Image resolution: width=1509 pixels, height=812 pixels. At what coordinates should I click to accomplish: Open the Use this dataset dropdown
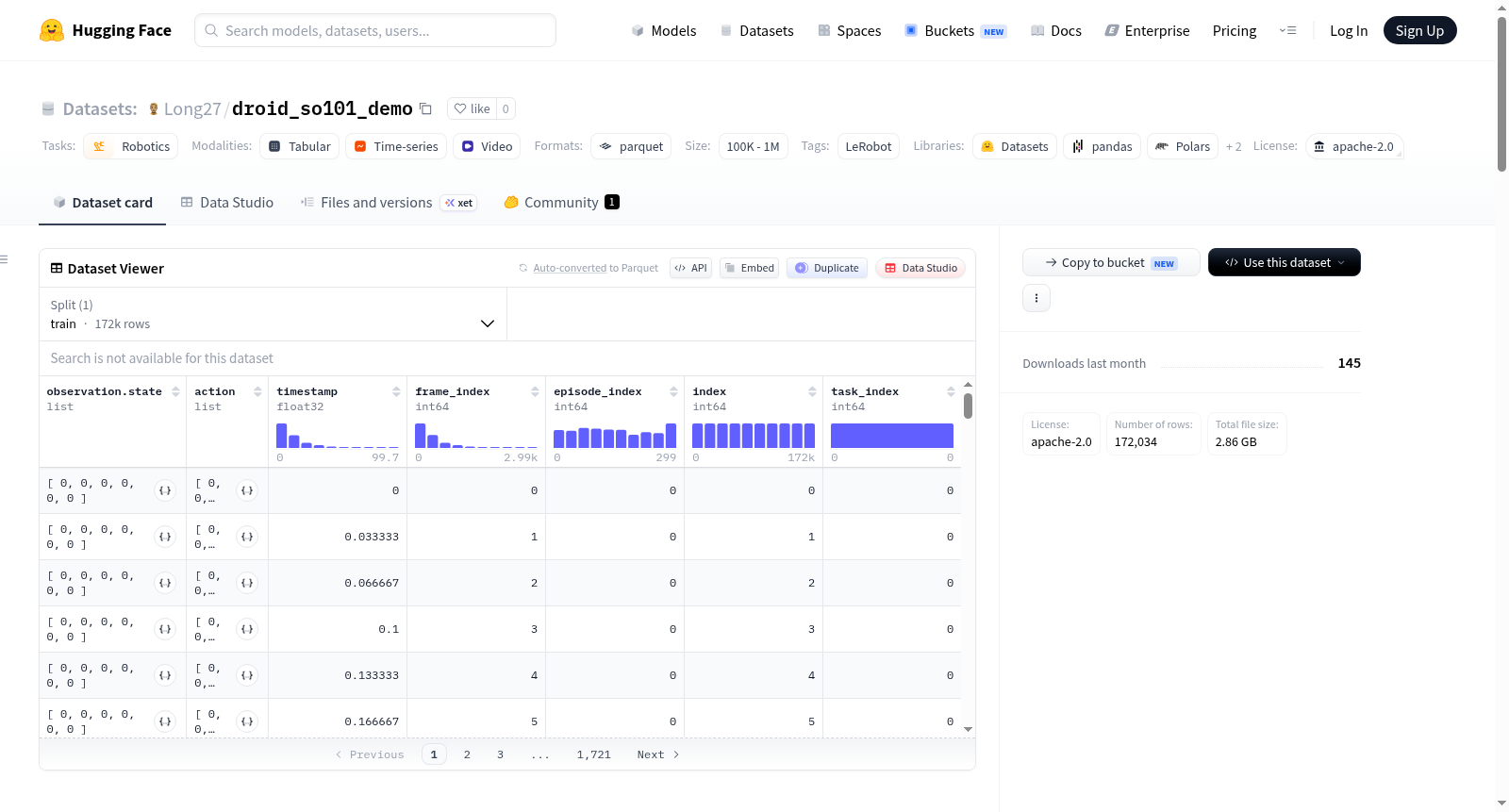pos(1285,262)
